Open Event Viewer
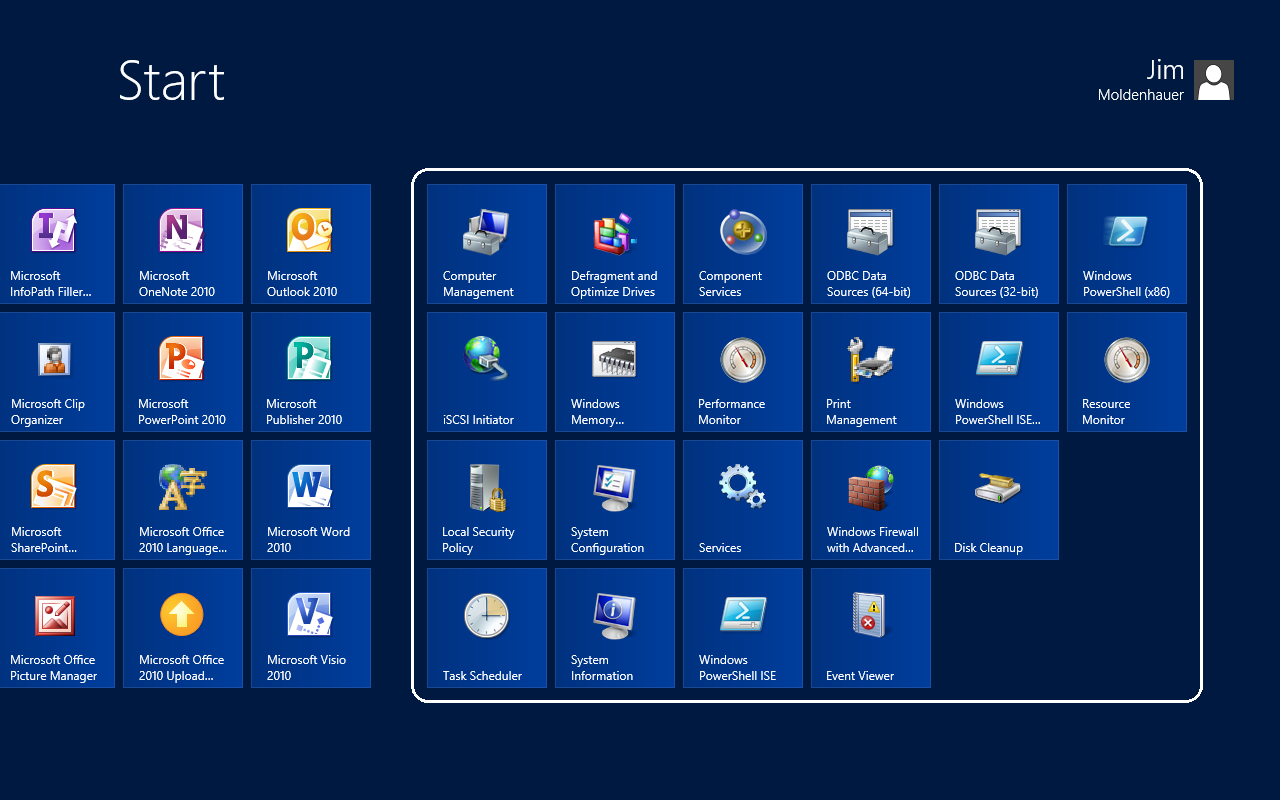Viewport: 1280px width, 800px height. 871,628
